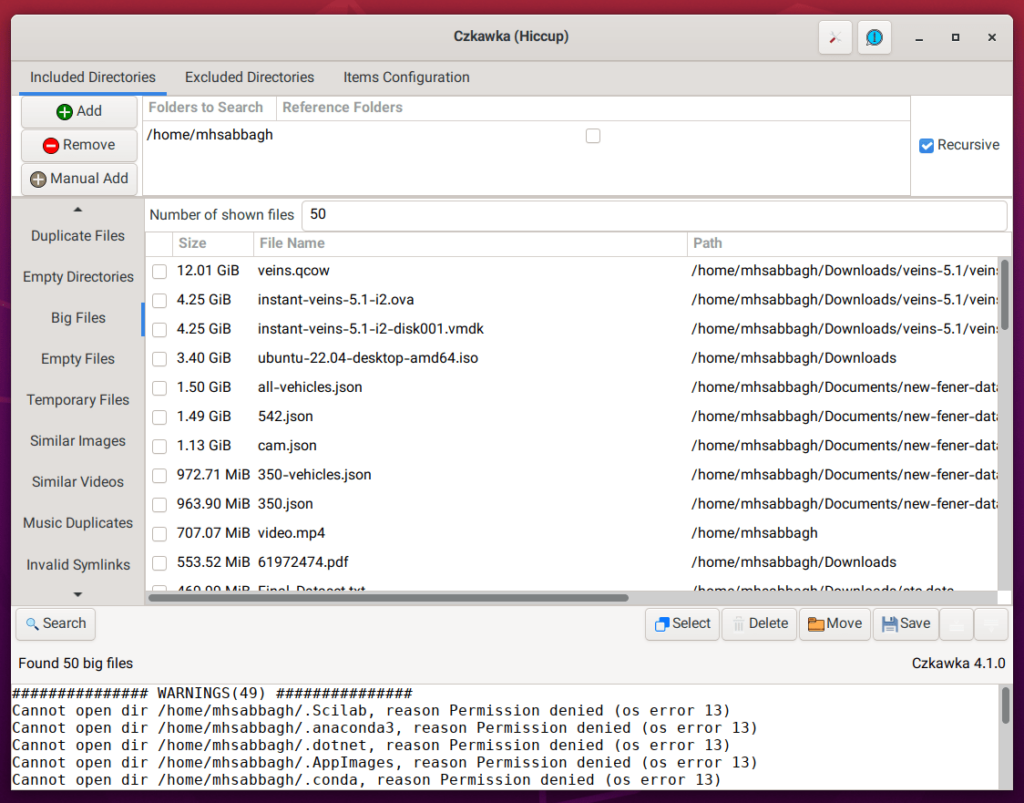1024x803 pixels.
Task: Remove the selected directory
Action: (79, 145)
